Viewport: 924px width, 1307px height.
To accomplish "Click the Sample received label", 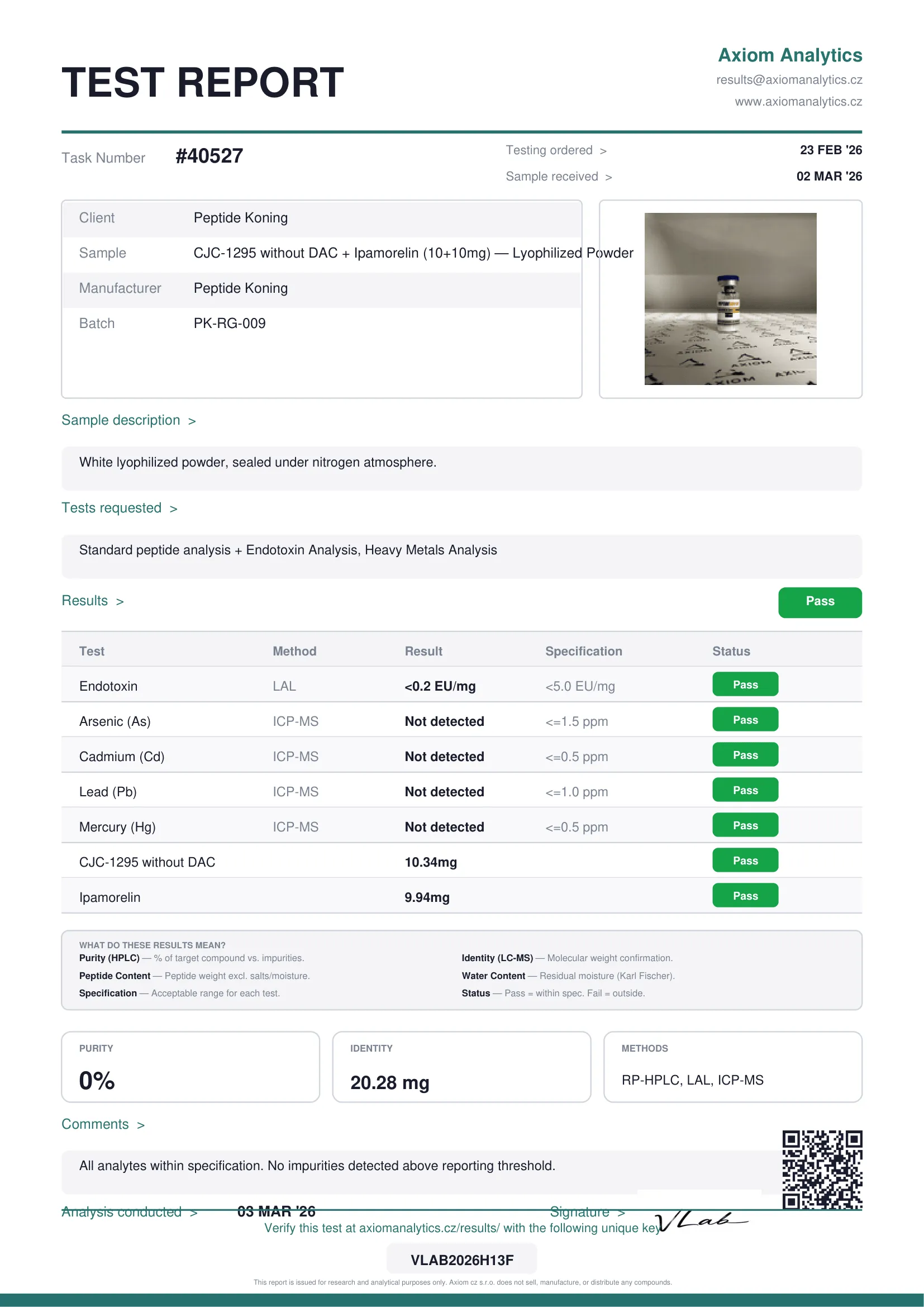I will [559, 177].
